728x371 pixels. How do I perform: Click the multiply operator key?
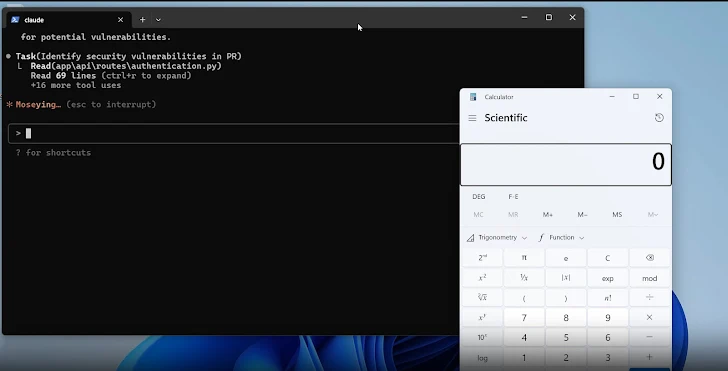tap(650, 318)
